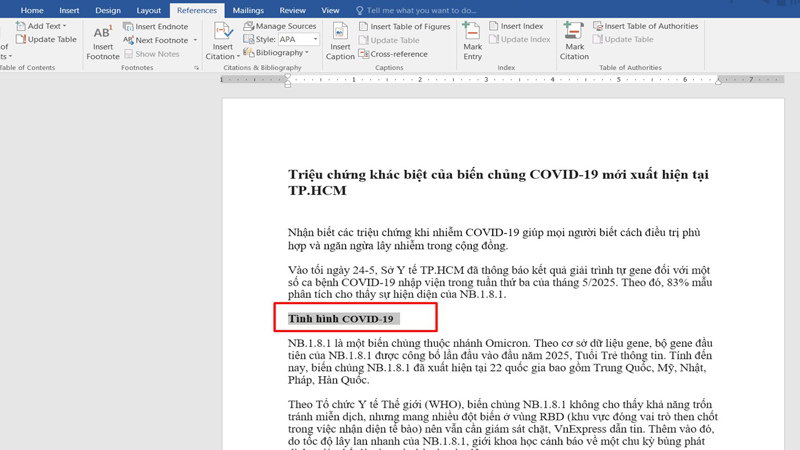This screenshot has width=800, height=450.
Task: Click the highlighted heading Tình hình COVID-19
Action: 341,319
